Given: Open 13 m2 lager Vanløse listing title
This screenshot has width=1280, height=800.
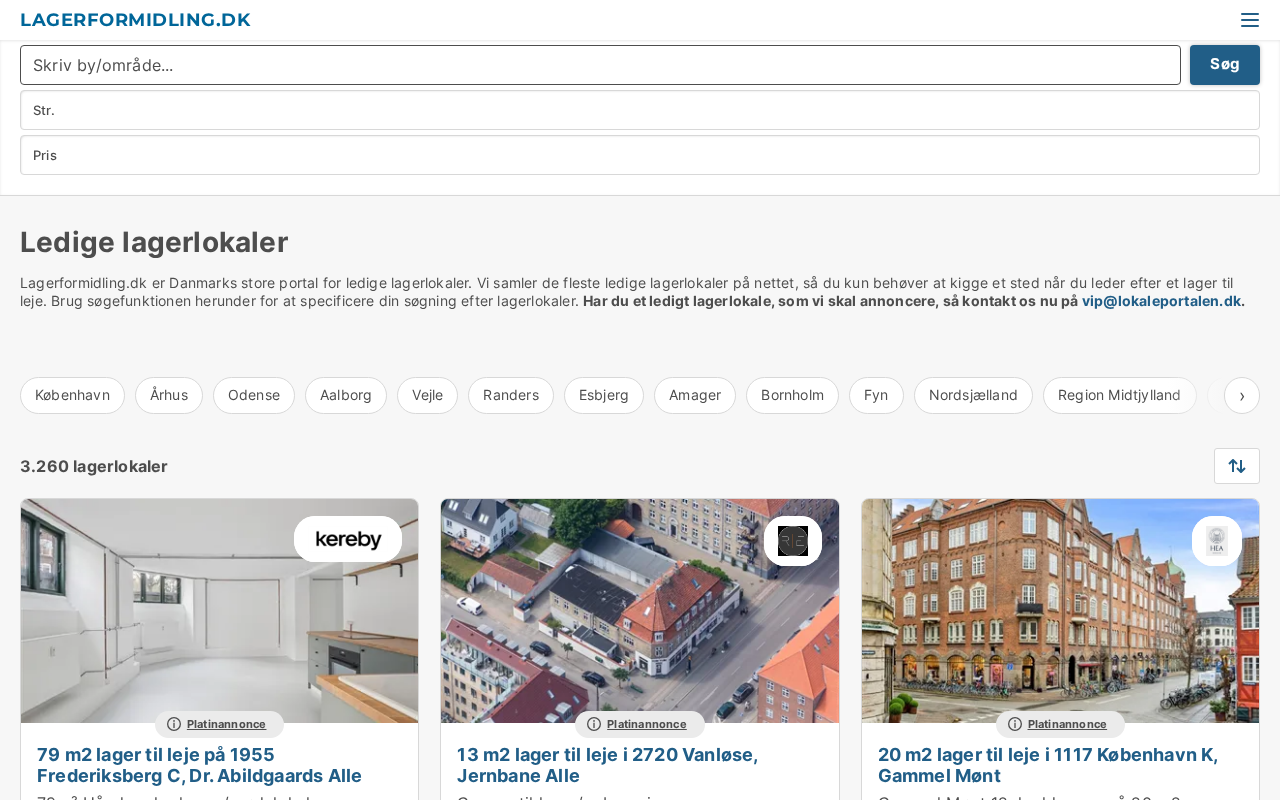Looking at the screenshot, I should (x=607, y=765).
